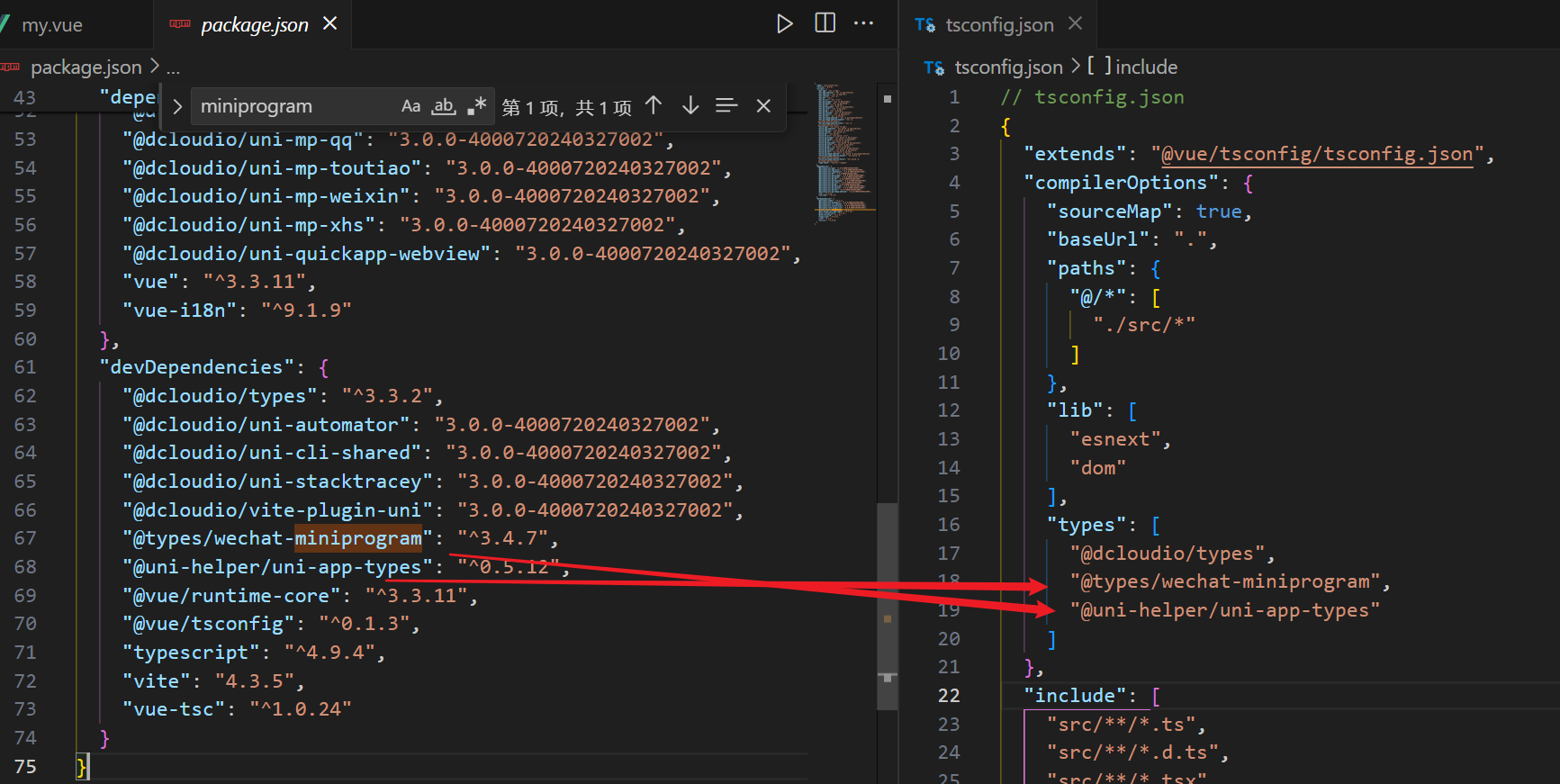The width and height of the screenshot is (1560, 784).
Task: Click "sourceMap" key in tsconfig.json
Action: pyautogui.click(x=1110, y=212)
